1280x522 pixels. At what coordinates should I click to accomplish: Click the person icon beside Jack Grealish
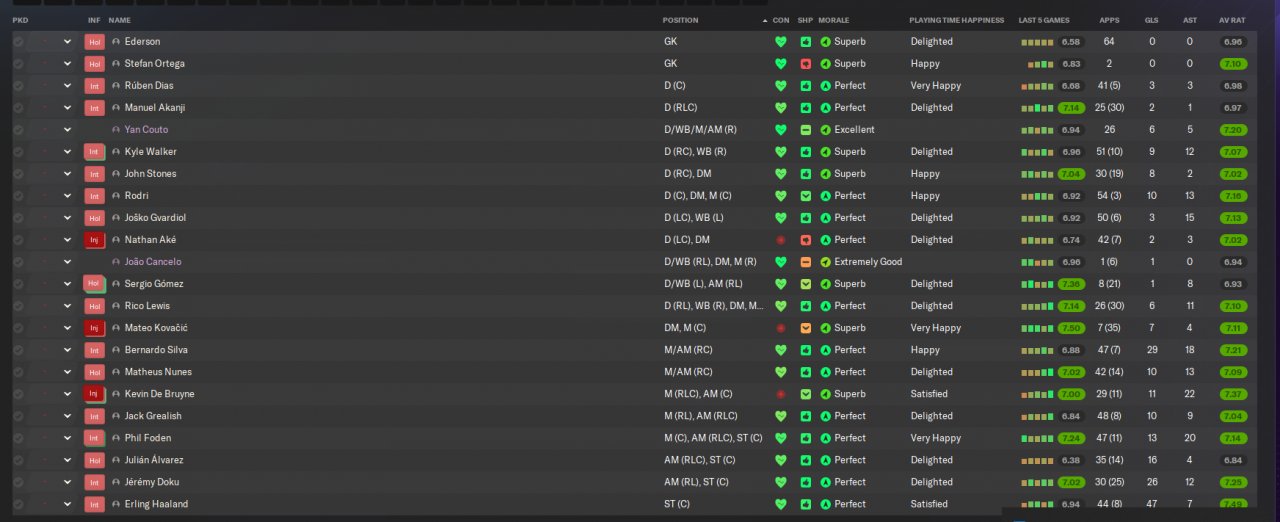[116, 416]
